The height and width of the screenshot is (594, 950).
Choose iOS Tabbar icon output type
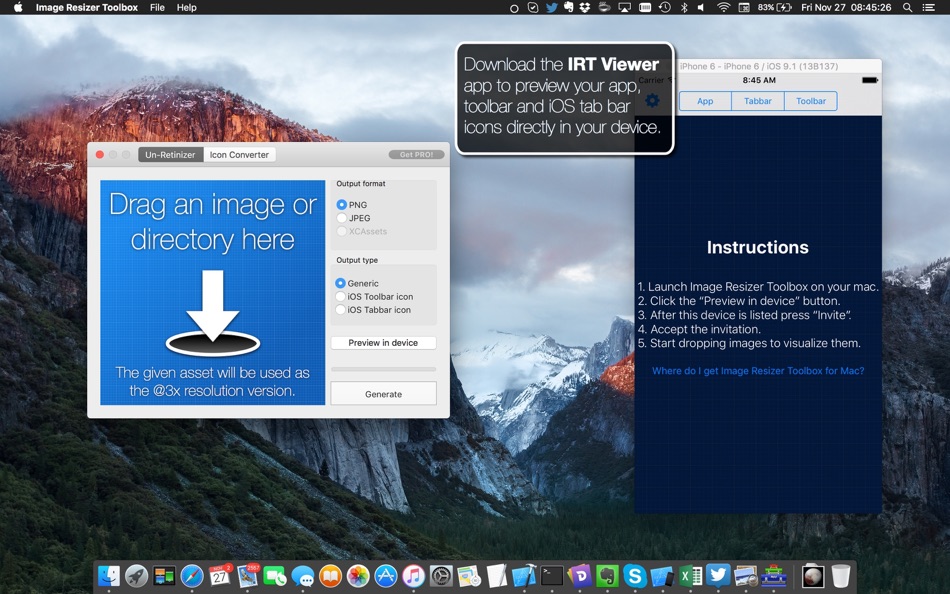[x=341, y=310]
